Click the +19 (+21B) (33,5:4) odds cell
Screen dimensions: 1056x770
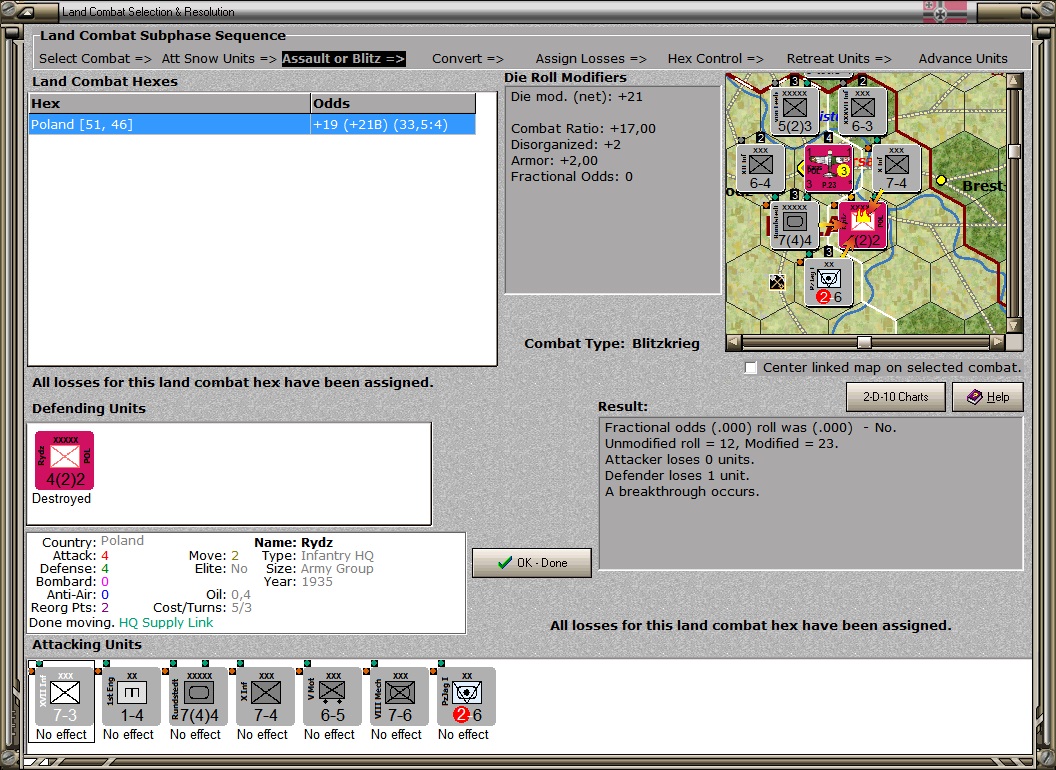pyautogui.click(x=393, y=125)
